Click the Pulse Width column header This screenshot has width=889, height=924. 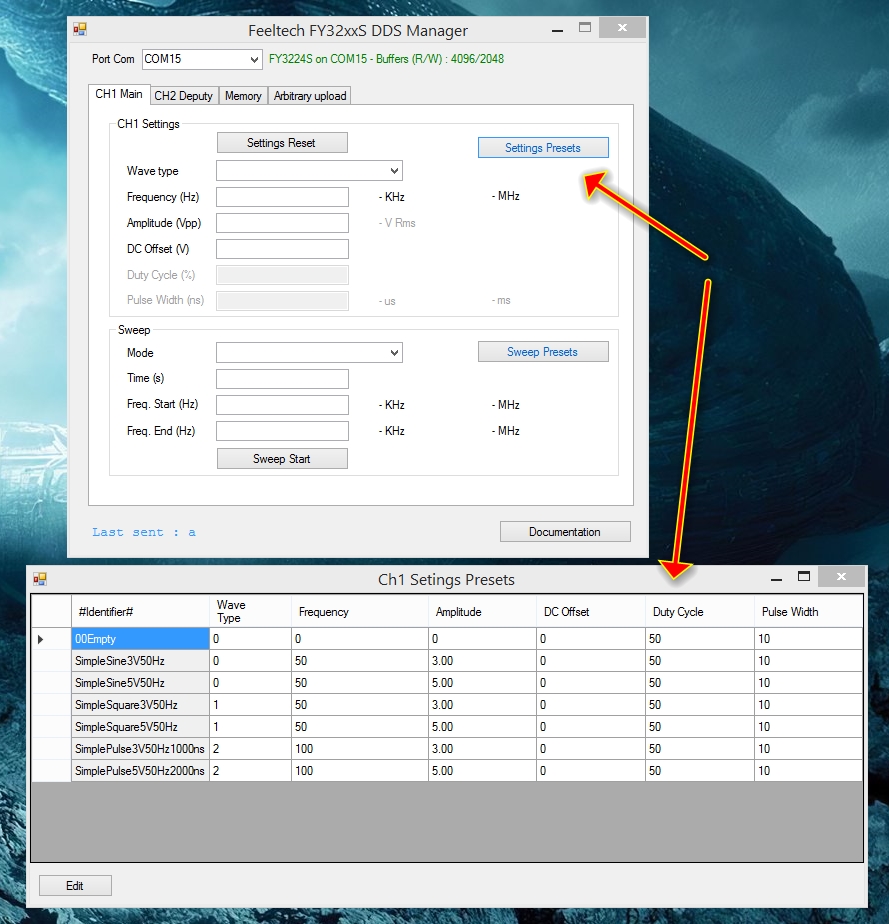tap(808, 612)
